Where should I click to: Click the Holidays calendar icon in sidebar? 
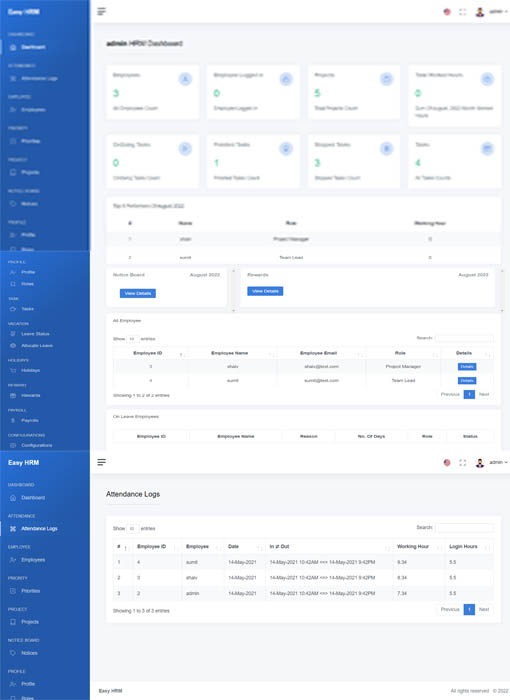point(13,370)
